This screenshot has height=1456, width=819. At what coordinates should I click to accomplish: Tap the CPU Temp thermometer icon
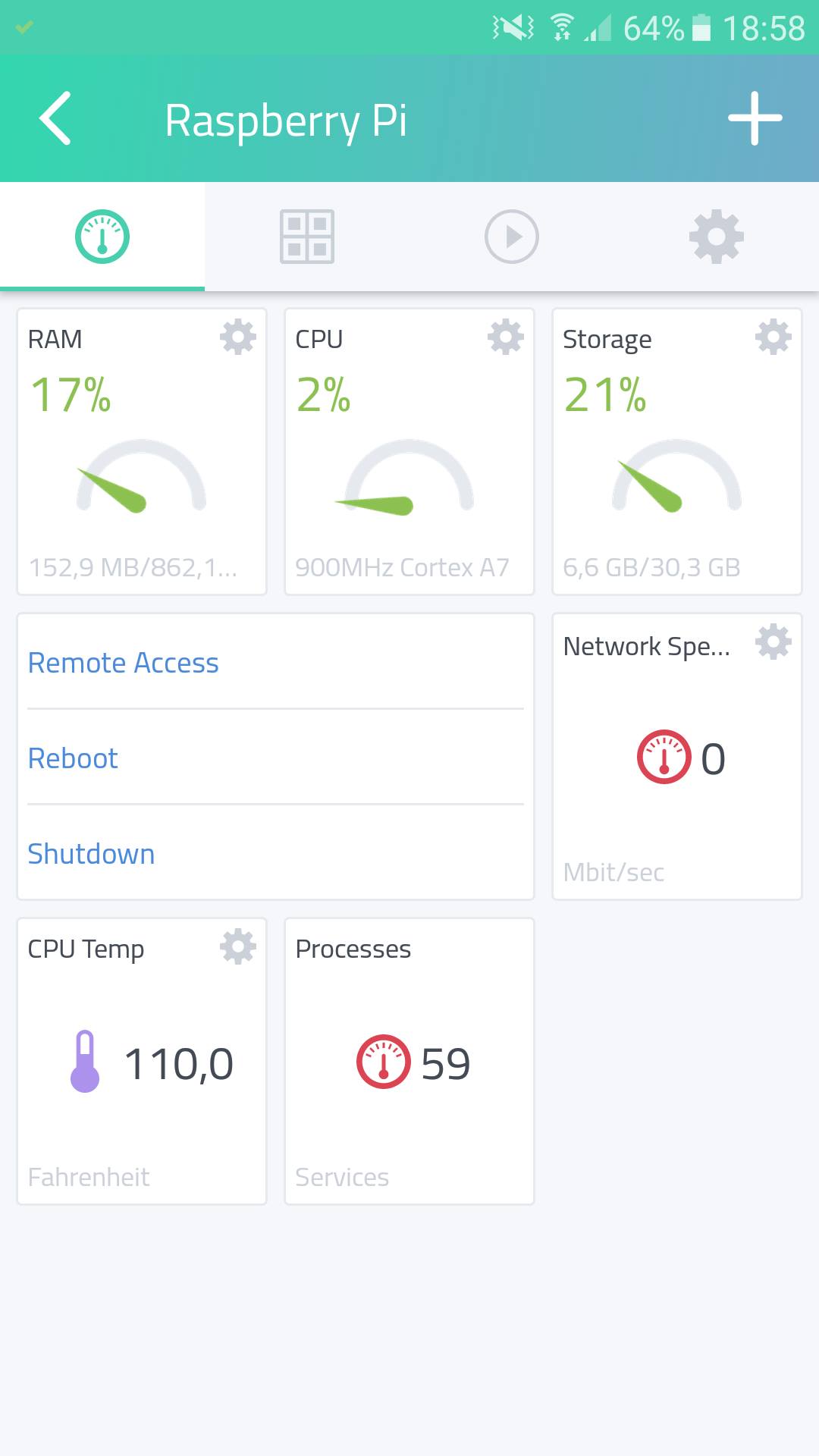click(x=85, y=1062)
